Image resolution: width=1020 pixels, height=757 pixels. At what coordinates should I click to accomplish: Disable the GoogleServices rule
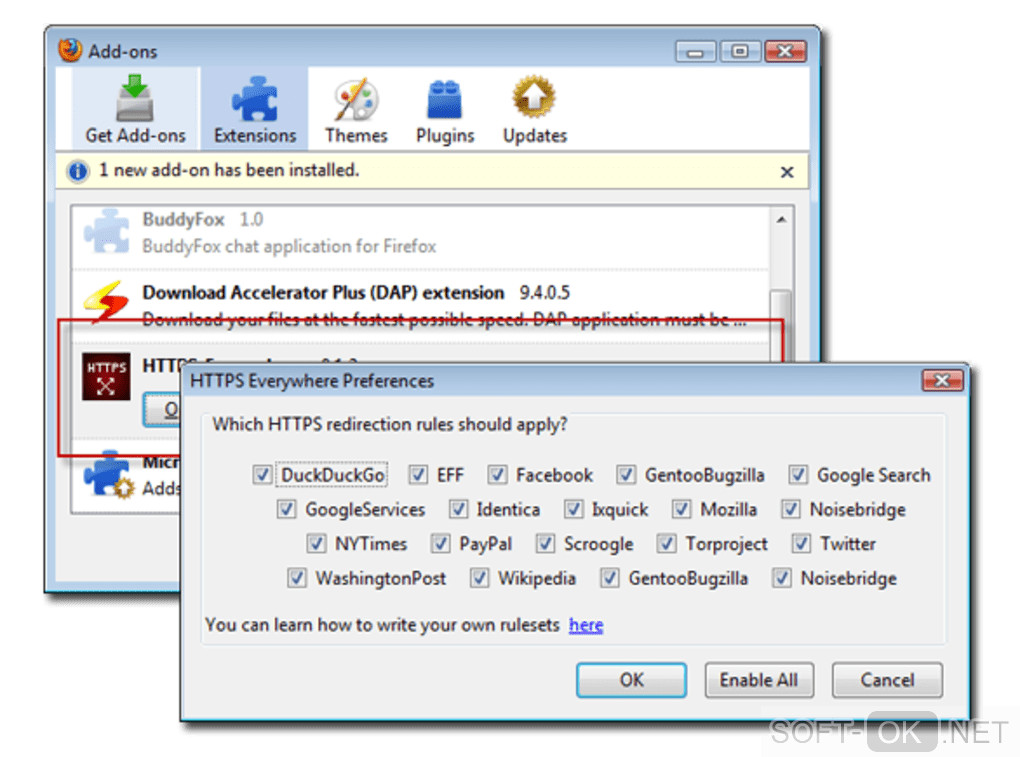(x=286, y=509)
